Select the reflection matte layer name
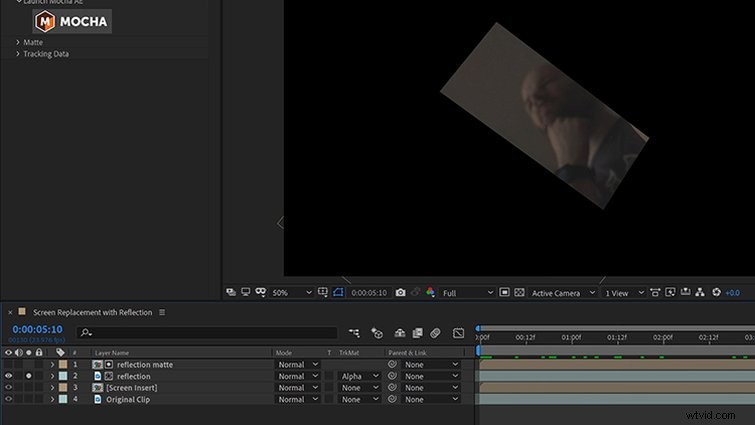Screen dimensions: 755x425 coord(144,365)
